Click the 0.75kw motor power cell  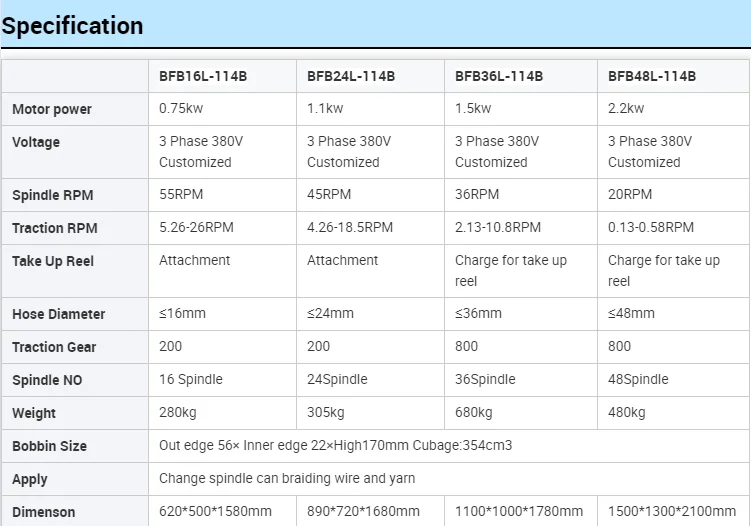tap(181, 109)
